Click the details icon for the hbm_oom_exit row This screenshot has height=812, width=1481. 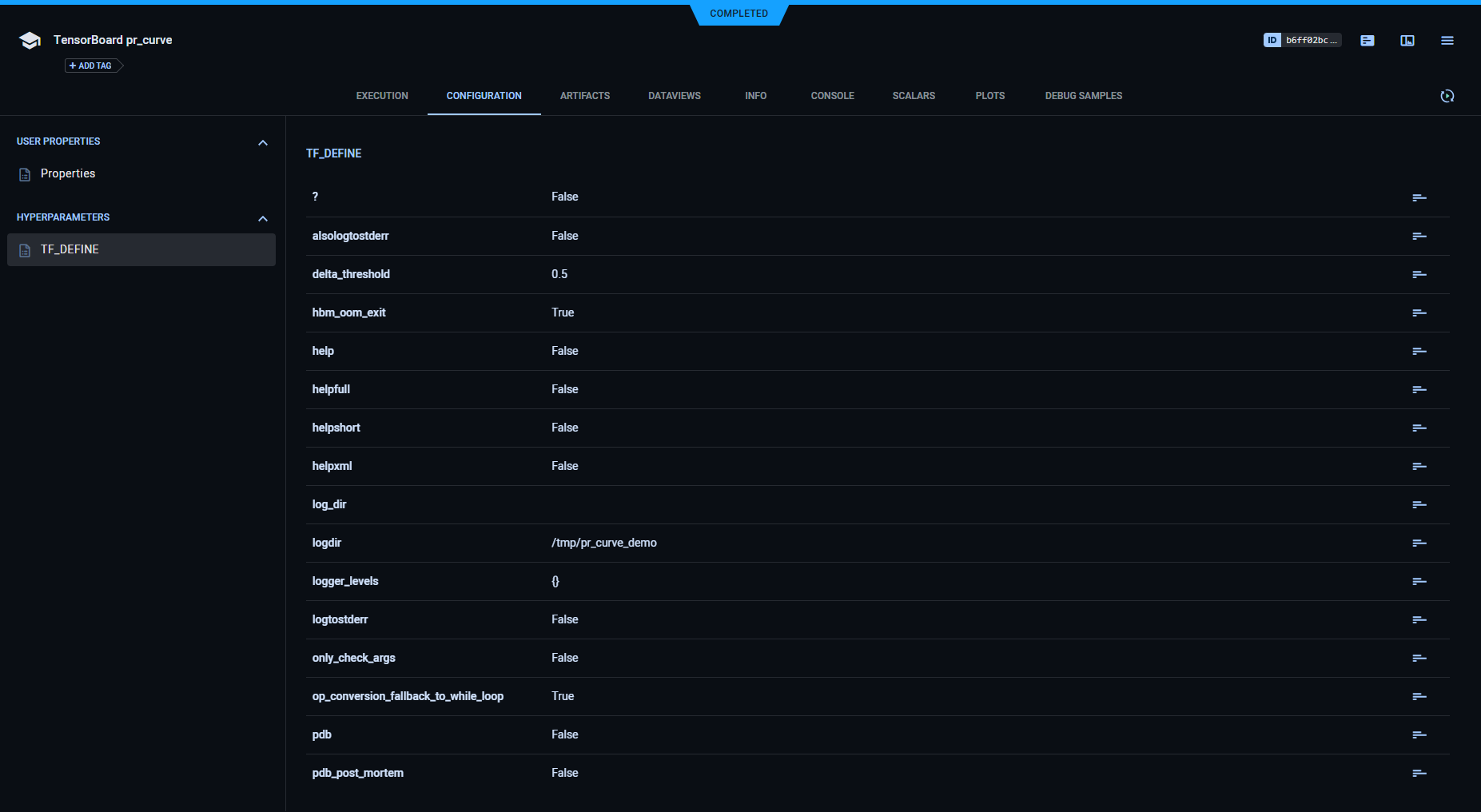(1419, 313)
